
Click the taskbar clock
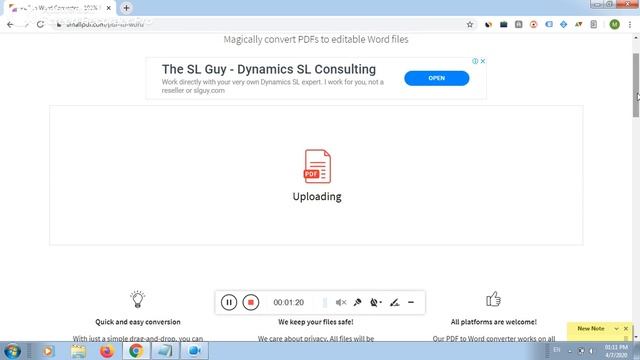pyautogui.click(x=616, y=351)
